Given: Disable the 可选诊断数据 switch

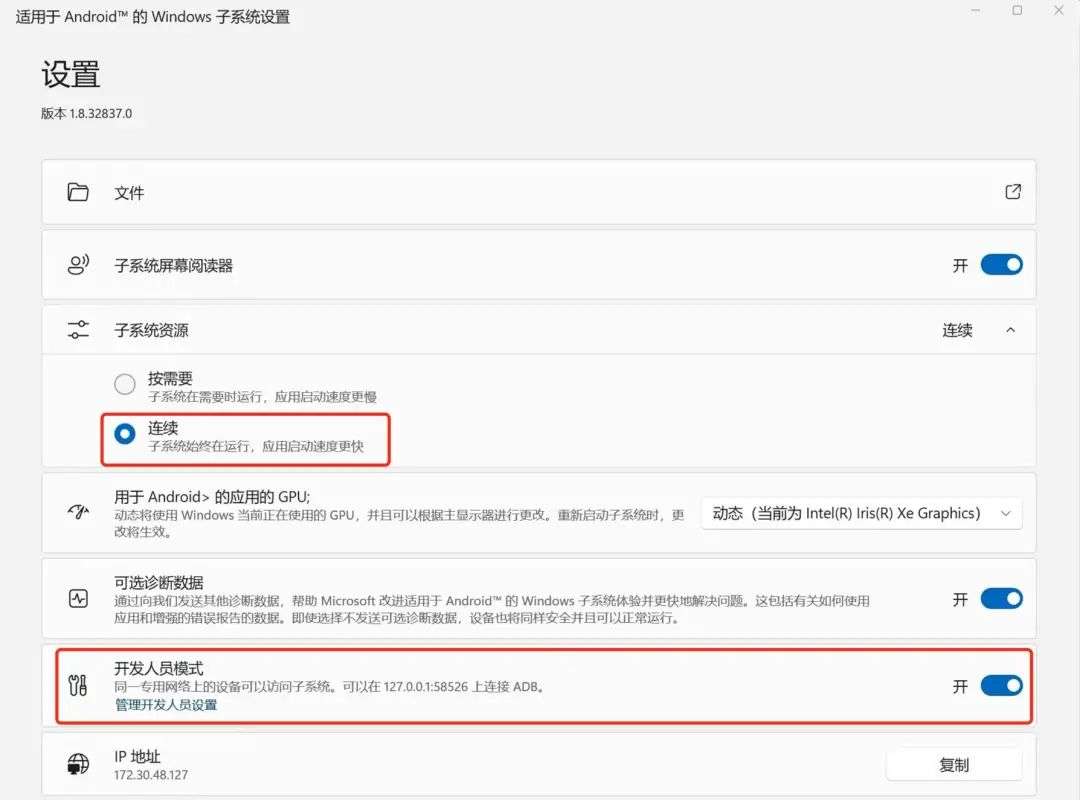Looking at the screenshot, I should (x=1001, y=599).
